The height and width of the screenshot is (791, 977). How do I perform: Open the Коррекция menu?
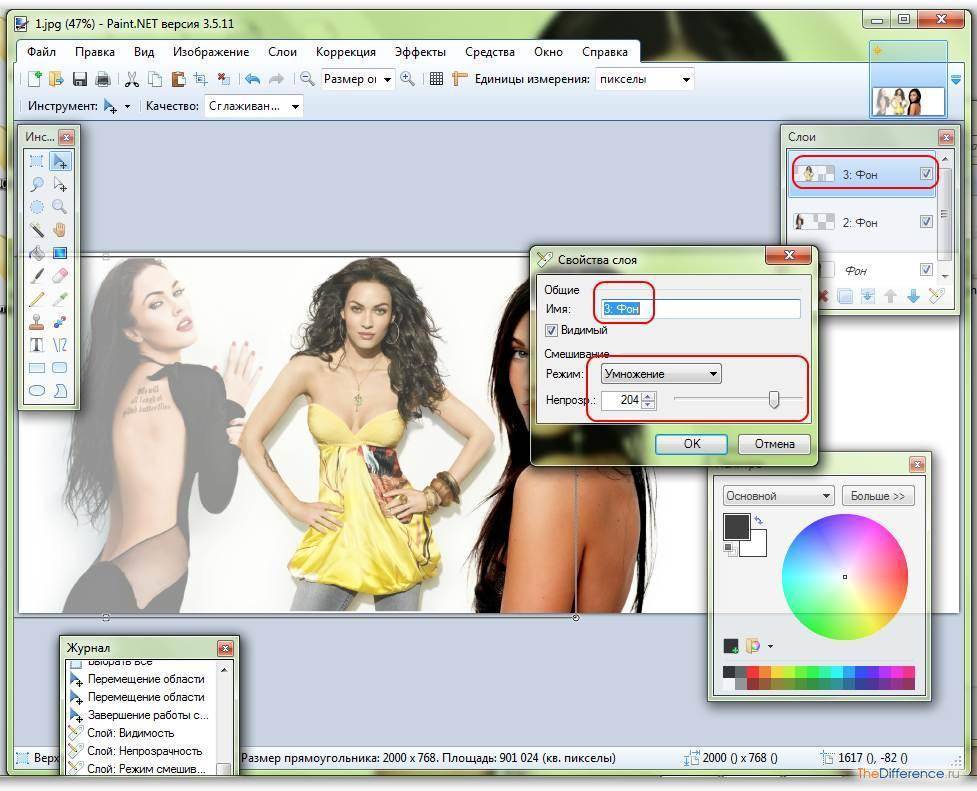tap(345, 52)
